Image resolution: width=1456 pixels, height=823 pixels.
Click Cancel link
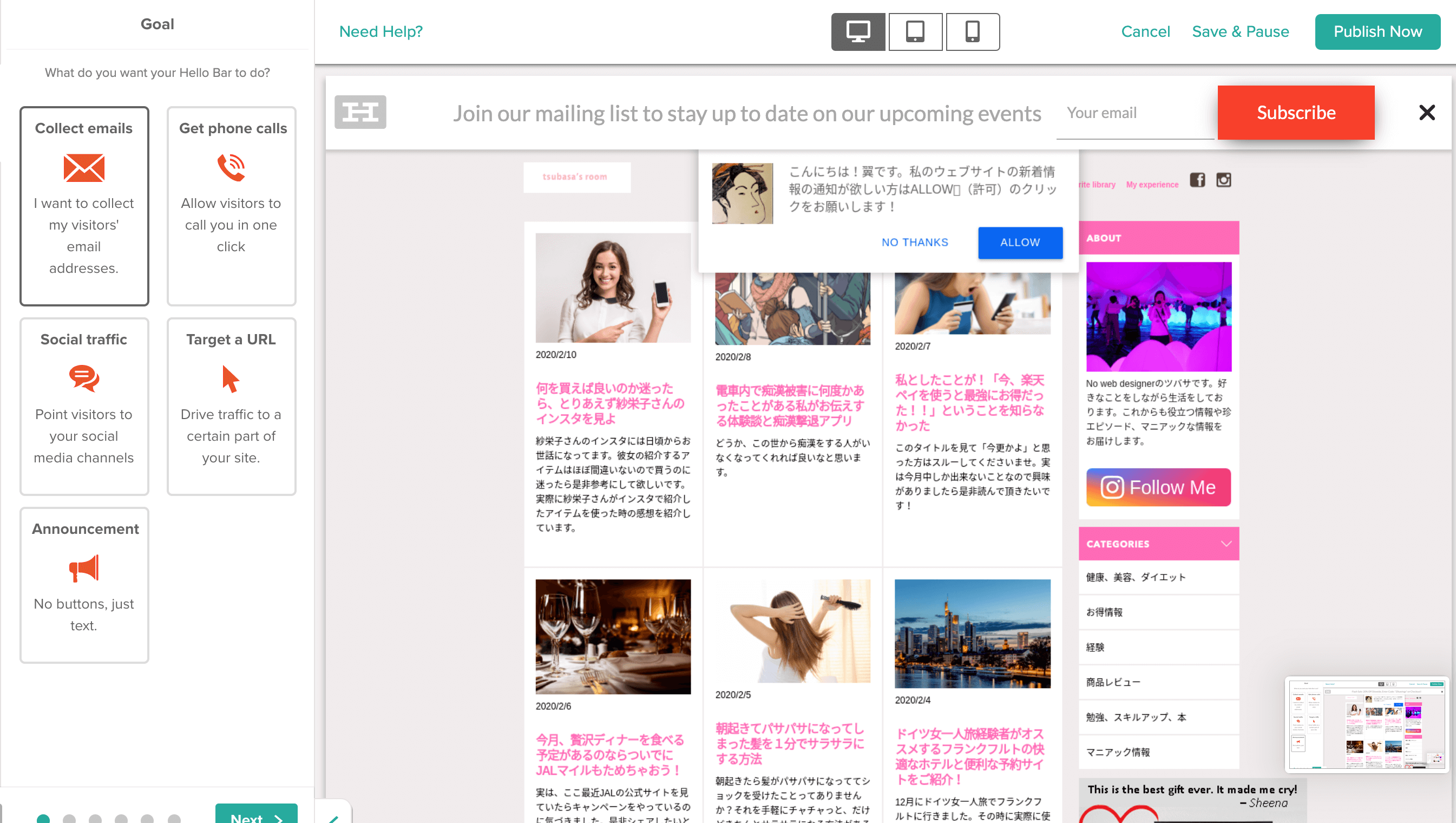coord(1145,31)
